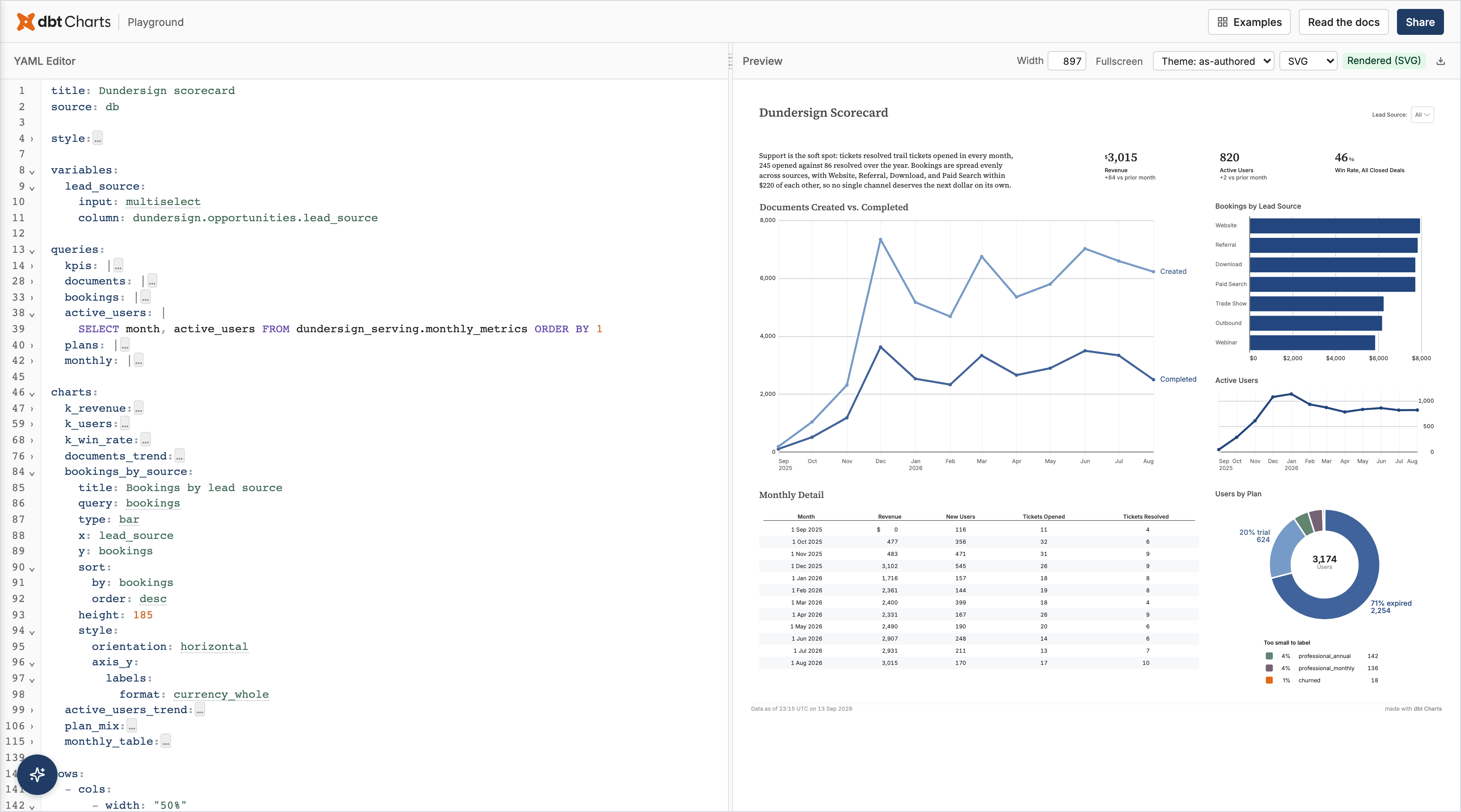Screen dimensions: 1461x812
Task: Click the Created line label
Action: click(1173, 271)
